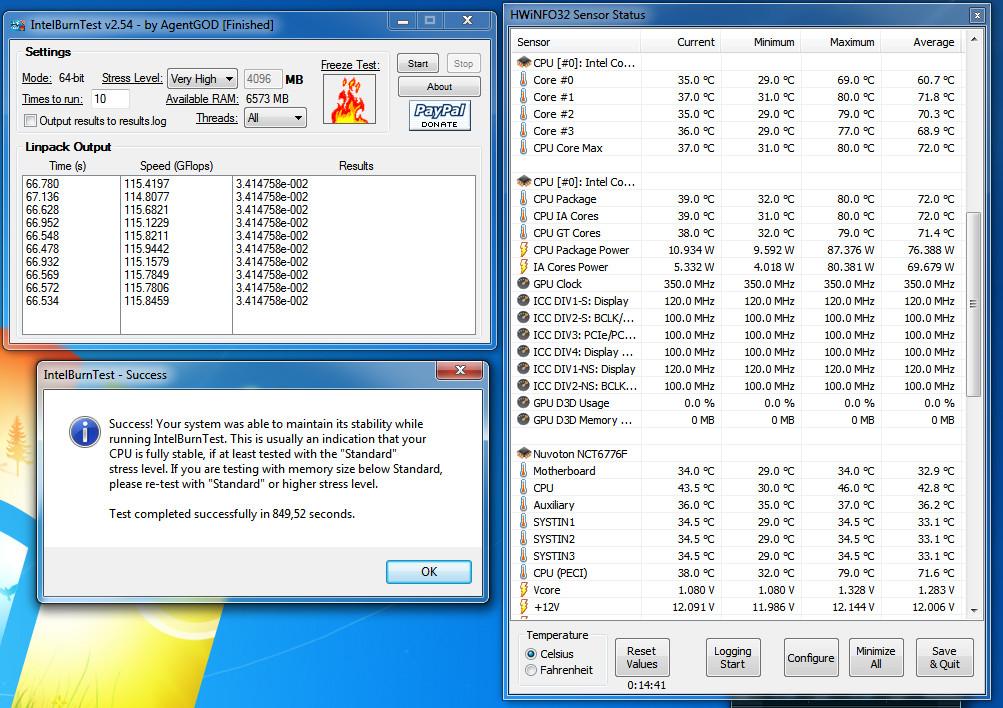Viewport: 1003px width, 708px height.
Task: Click the thermometer icon next to CPU Core Max
Action: (523, 148)
